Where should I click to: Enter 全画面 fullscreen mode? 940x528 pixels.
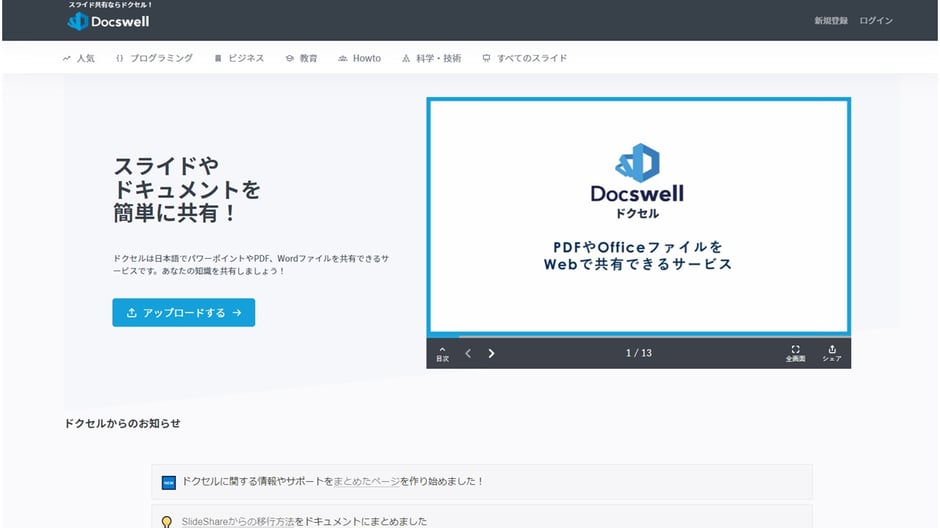pos(796,354)
